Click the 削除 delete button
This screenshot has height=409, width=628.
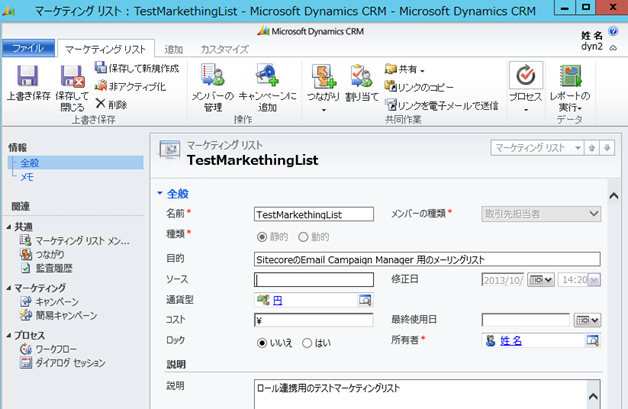pos(111,105)
